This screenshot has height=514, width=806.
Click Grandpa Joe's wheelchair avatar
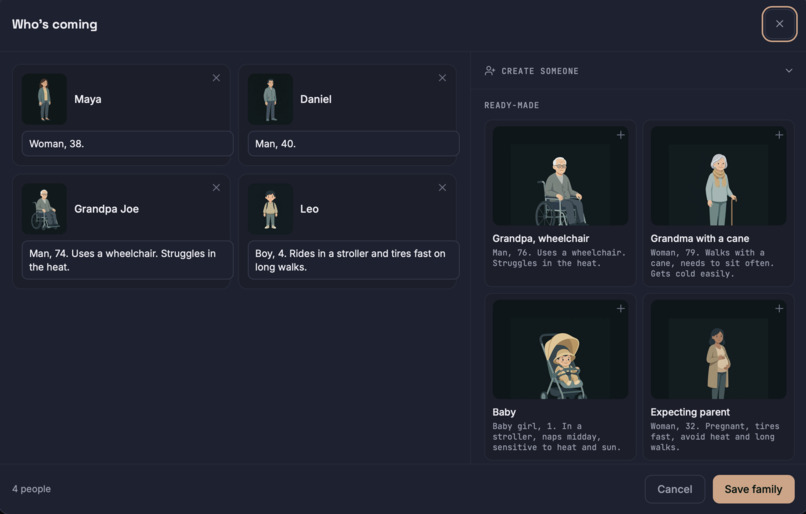pos(44,209)
